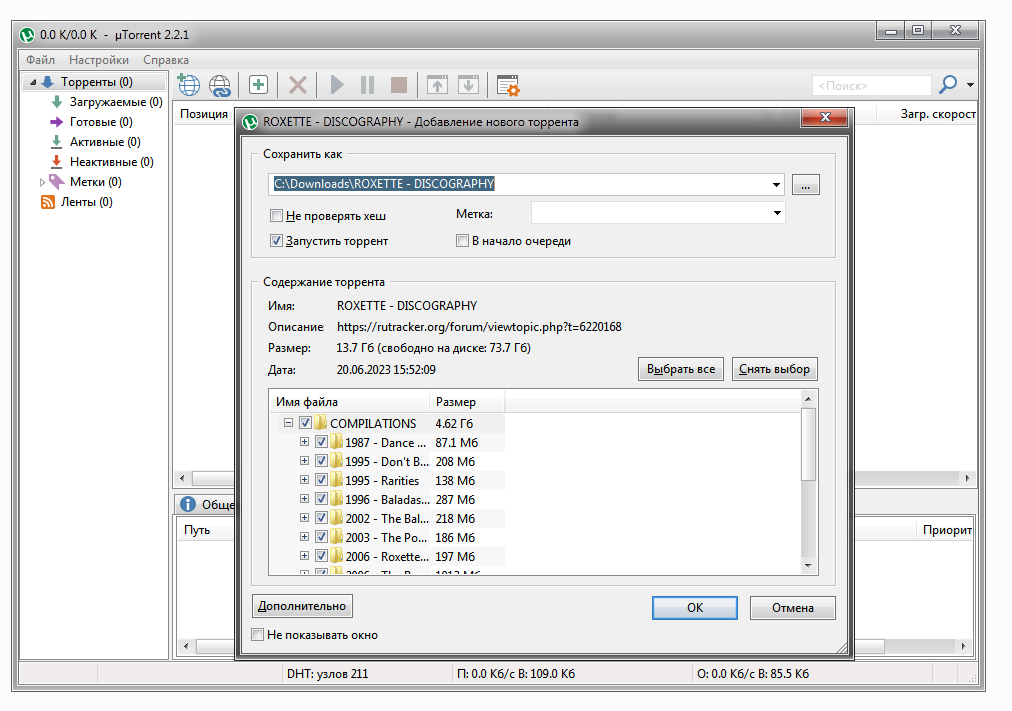The width and height of the screenshot is (1012, 711).
Task: Uncheck the 2006 - Roxette folder checkbox
Action: (321, 556)
